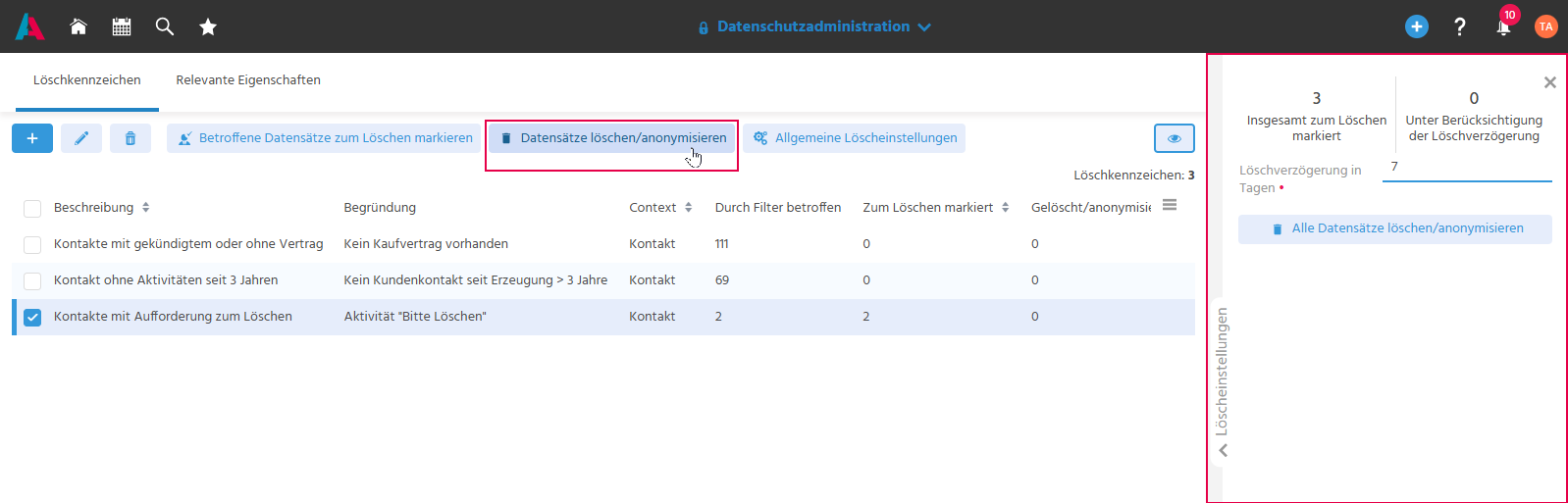Viewport: 1568px width, 503px height.
Task: Click Datensätze löschen/anonymisieren toolbar button
Action: pos(612,138)
